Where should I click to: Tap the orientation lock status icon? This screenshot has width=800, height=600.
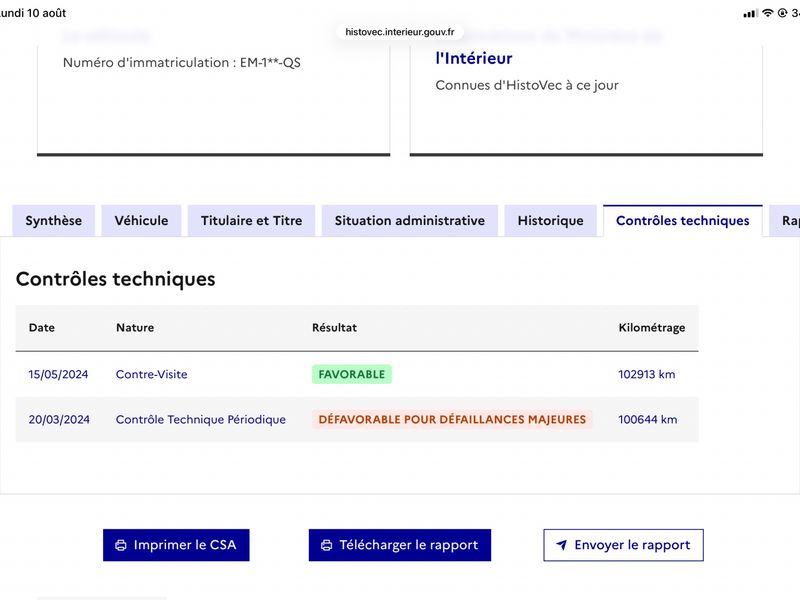click(x=782, y=13)
